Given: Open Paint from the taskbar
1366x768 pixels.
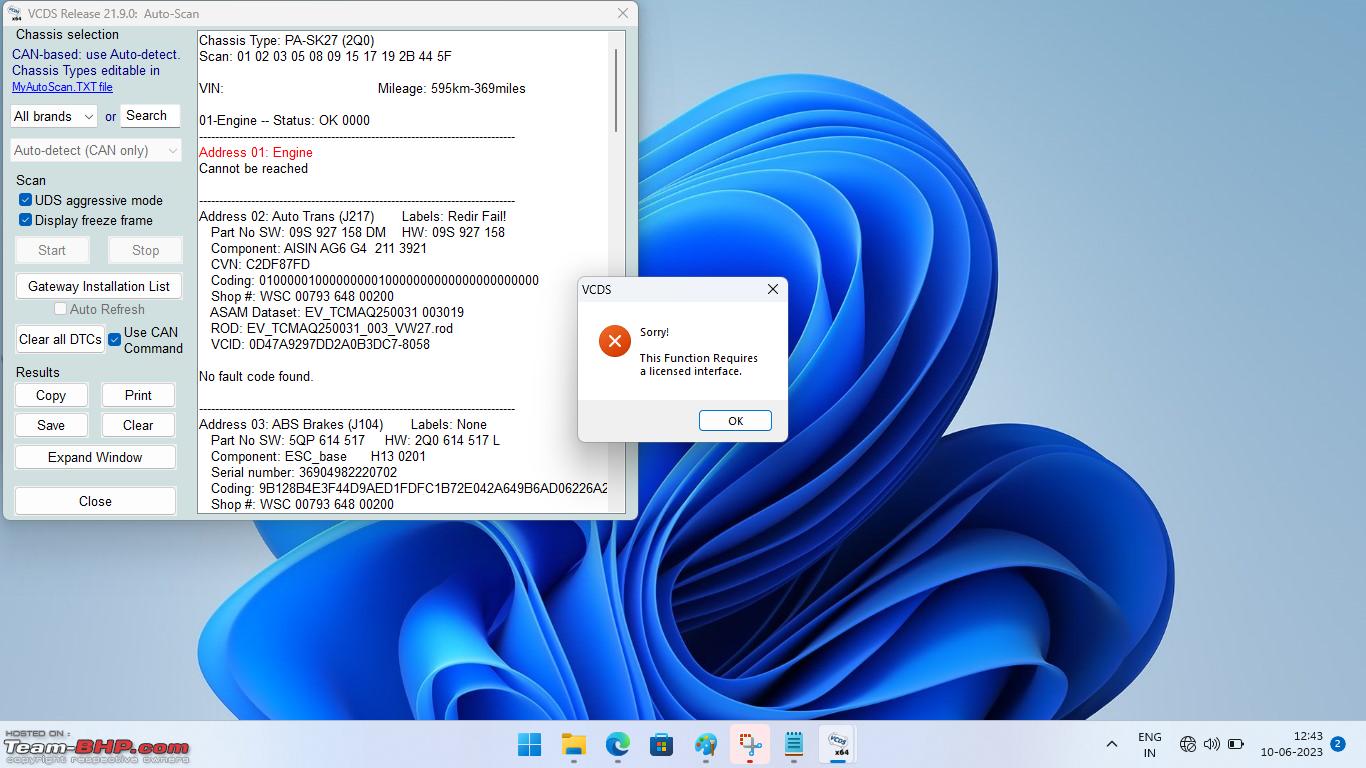Looking at the screenshot, I should pos(706,744).
